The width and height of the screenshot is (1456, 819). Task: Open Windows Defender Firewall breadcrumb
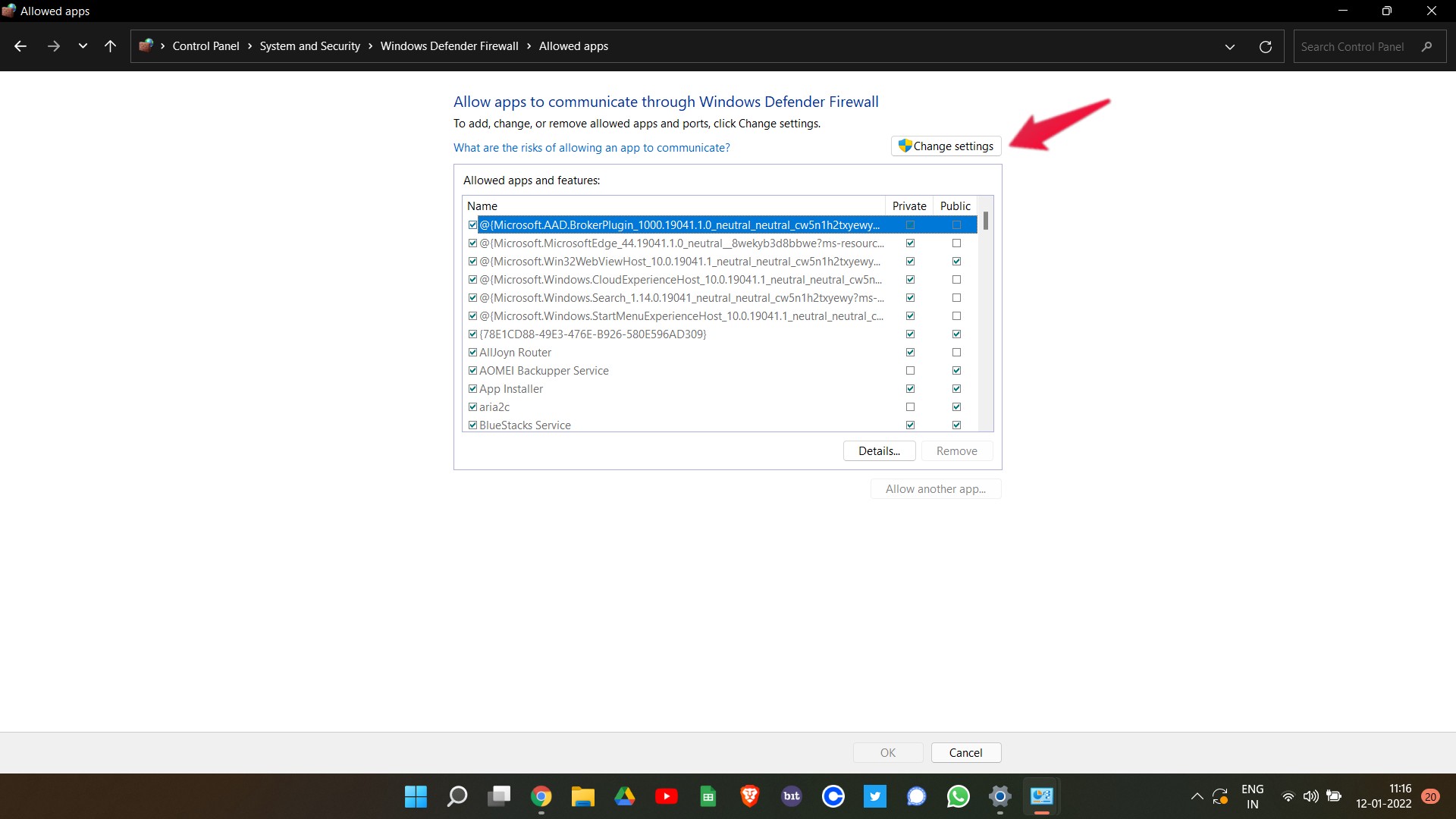449,46
